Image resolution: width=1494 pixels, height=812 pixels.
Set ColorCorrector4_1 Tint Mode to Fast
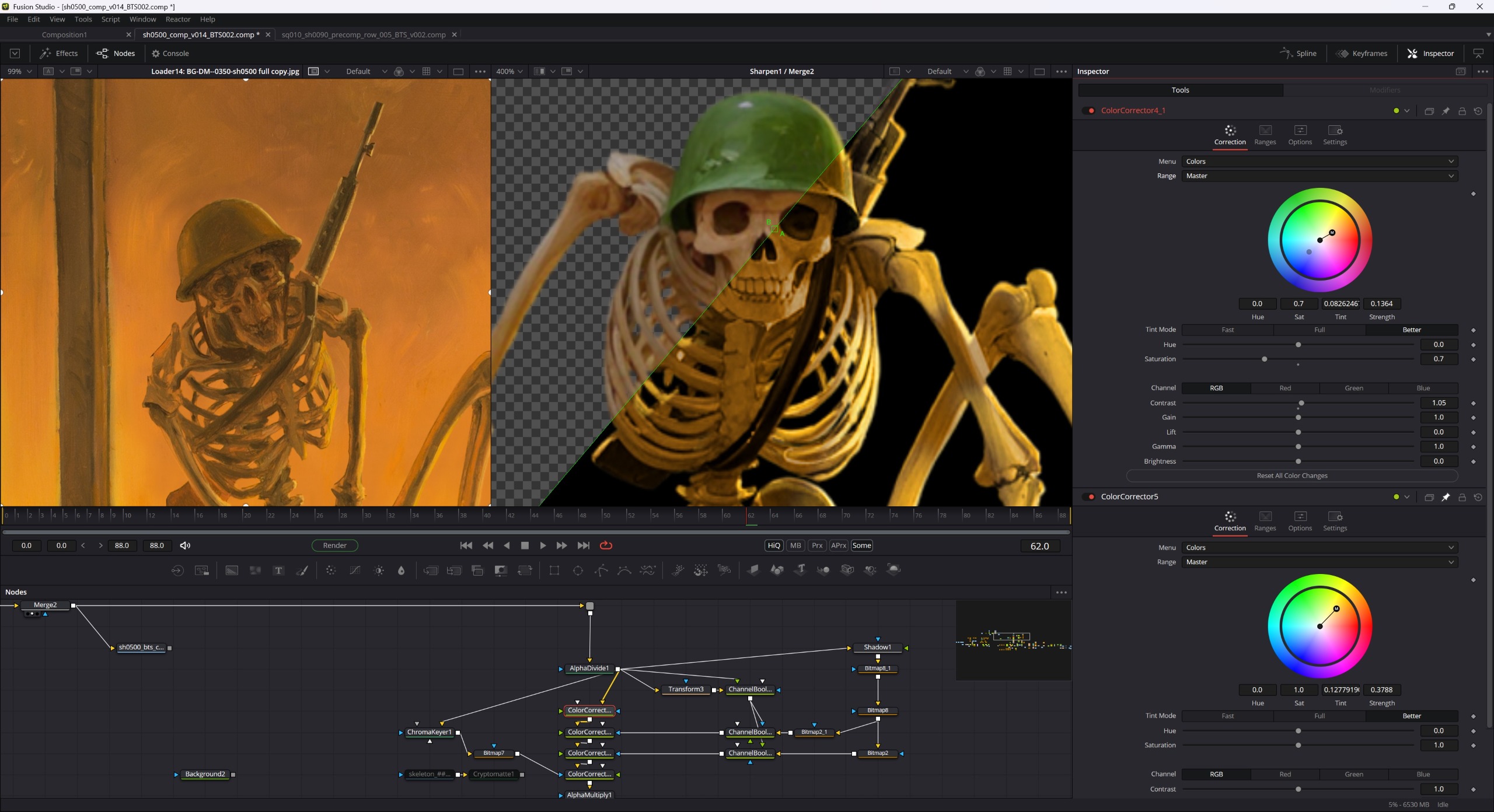[x=1228, y=330]
